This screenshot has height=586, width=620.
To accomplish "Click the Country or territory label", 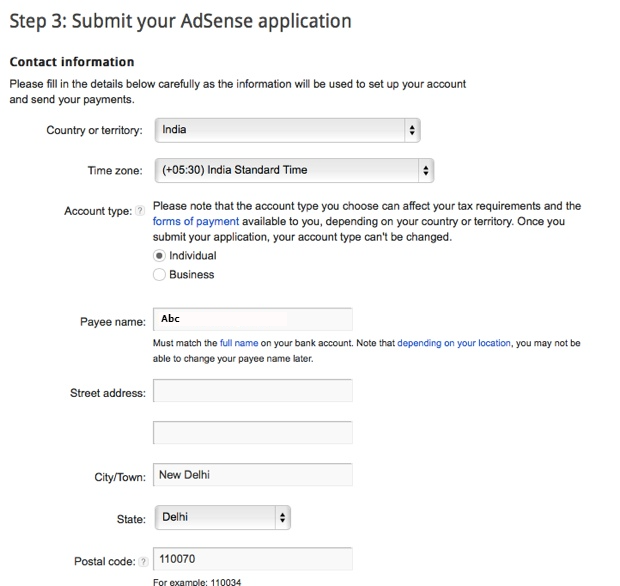I will [94, 130].
